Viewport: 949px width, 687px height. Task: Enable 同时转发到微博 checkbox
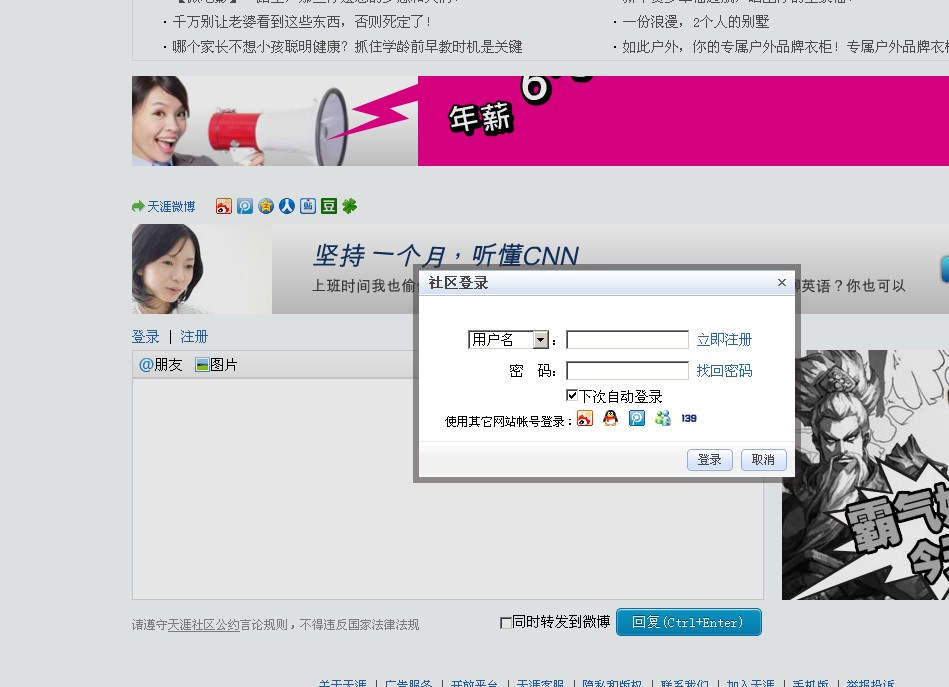505,623
